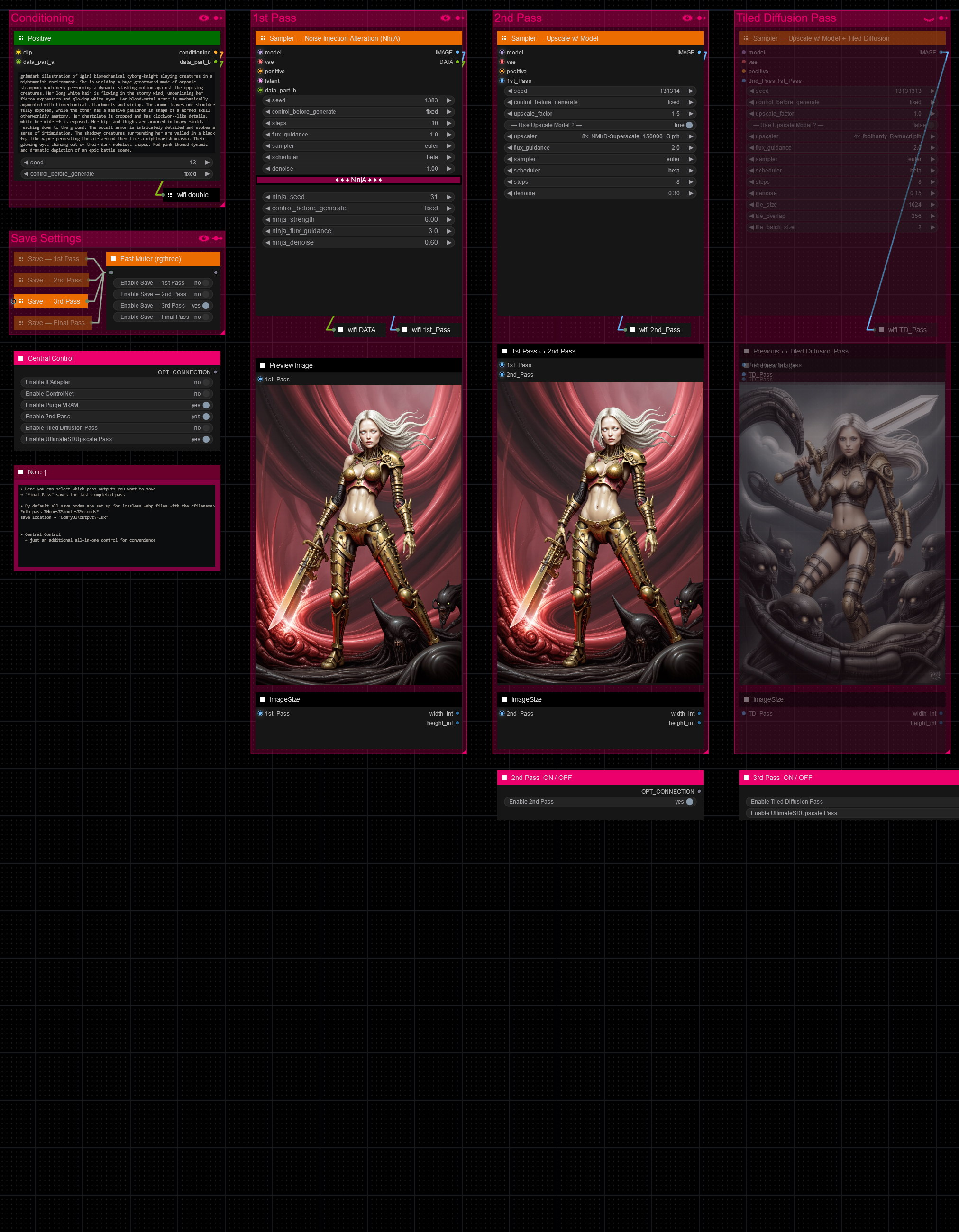959x1232 pixels.
Task: Collapse the NInjA Sampler node via its title icon
Action: (263, 38)
